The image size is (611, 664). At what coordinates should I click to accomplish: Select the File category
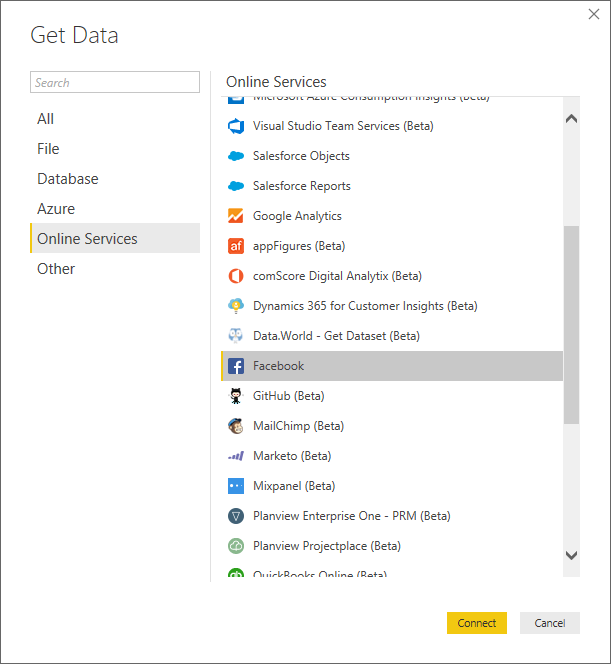[115, 149]
